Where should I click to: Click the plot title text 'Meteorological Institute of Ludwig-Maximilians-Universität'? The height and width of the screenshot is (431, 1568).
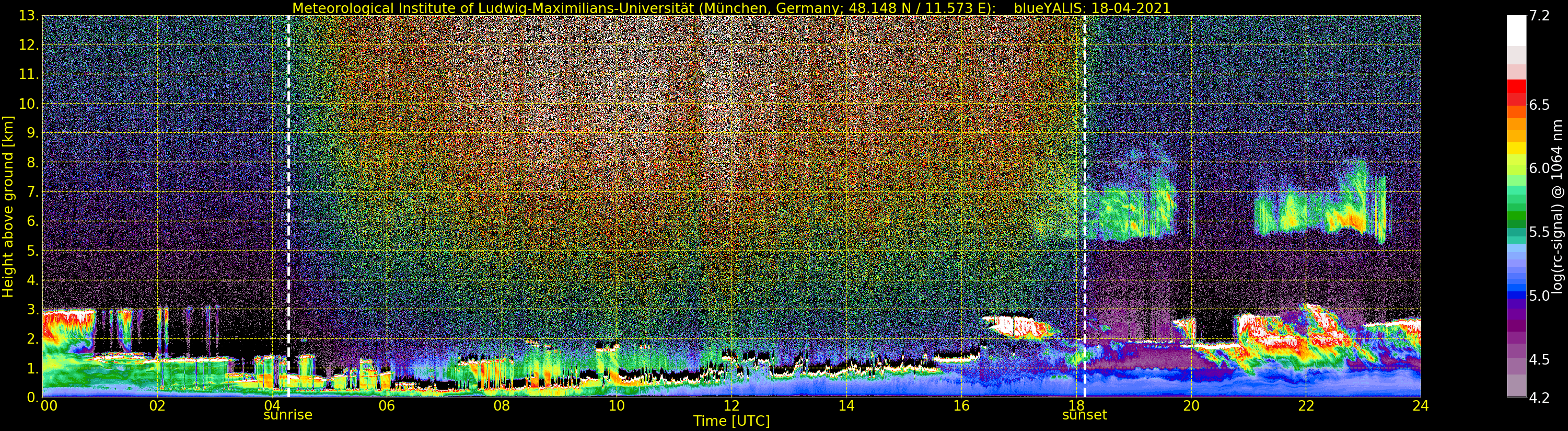[494, 8]
